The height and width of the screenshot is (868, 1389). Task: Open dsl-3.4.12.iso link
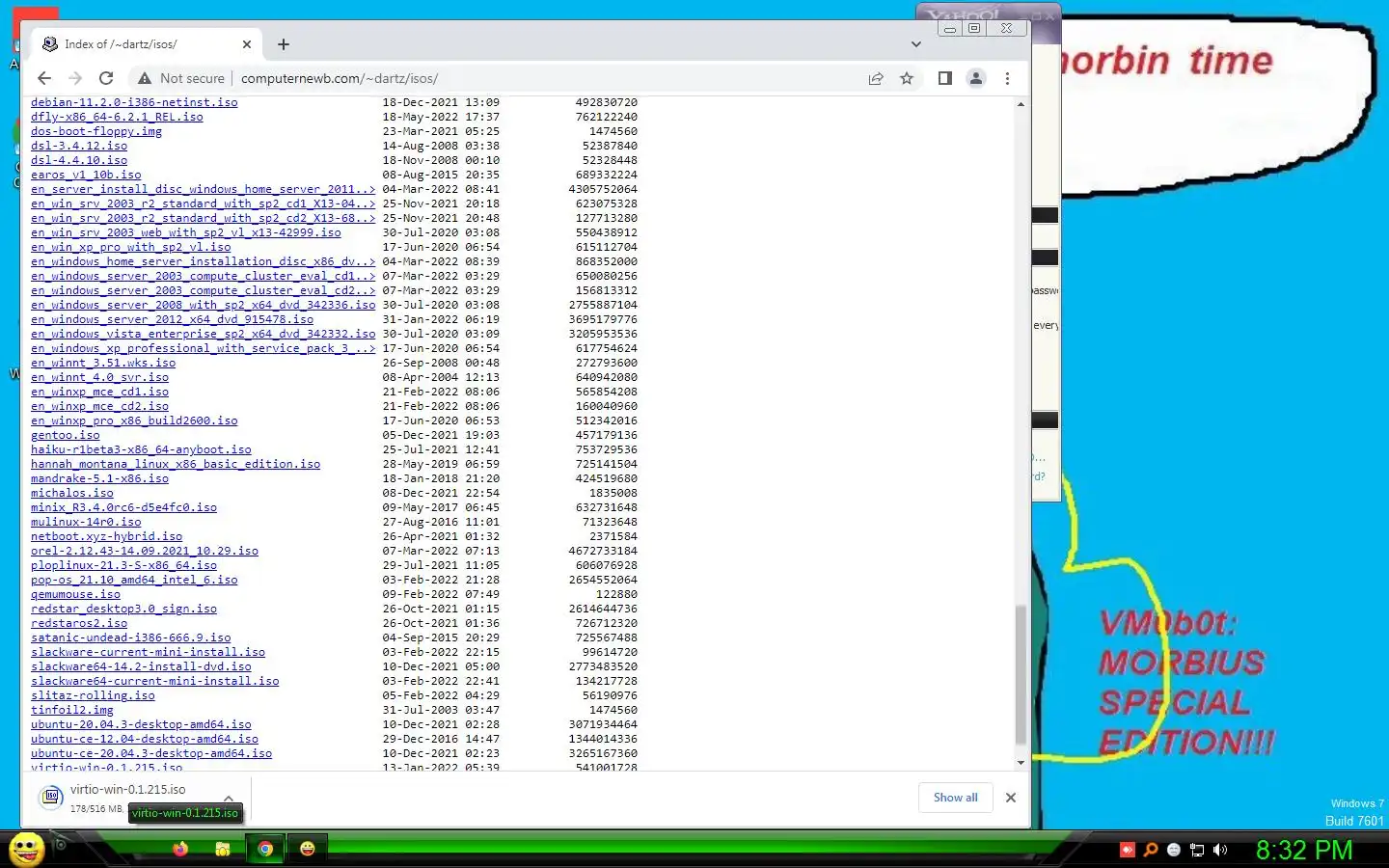coord(79,146)
